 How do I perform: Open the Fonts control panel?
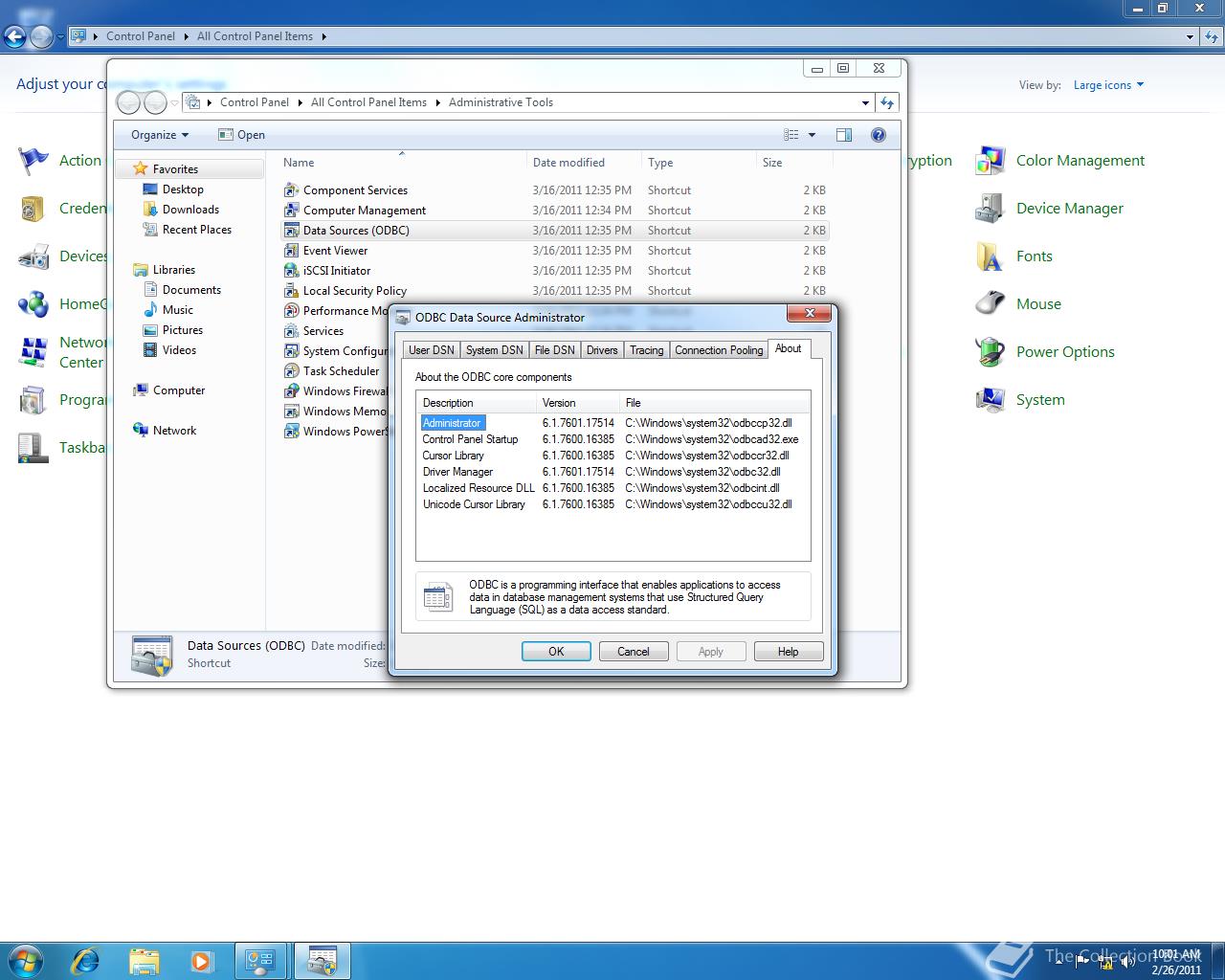pos(1034,256)
